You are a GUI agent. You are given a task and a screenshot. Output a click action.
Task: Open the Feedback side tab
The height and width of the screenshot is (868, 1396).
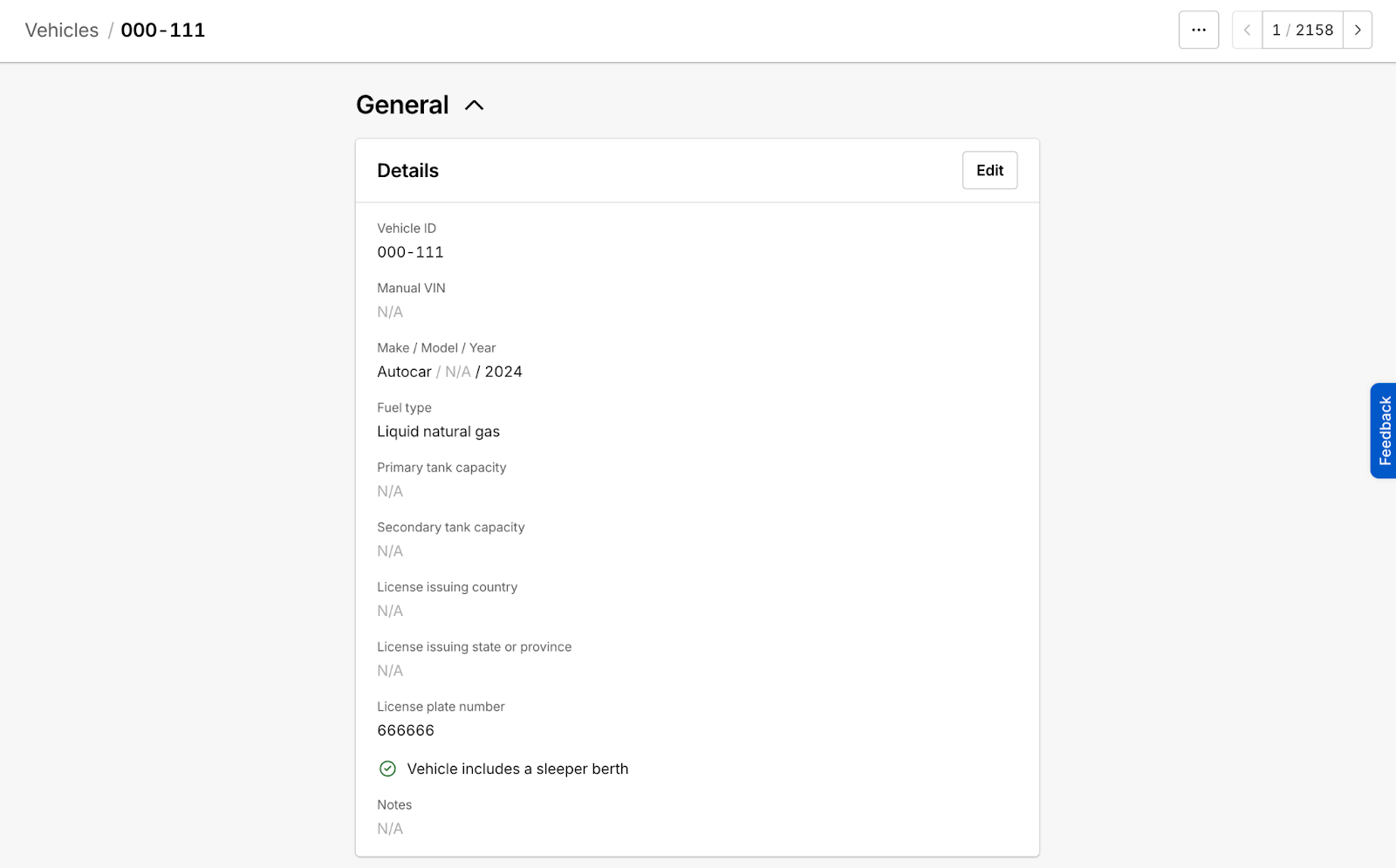(1384, 431)
